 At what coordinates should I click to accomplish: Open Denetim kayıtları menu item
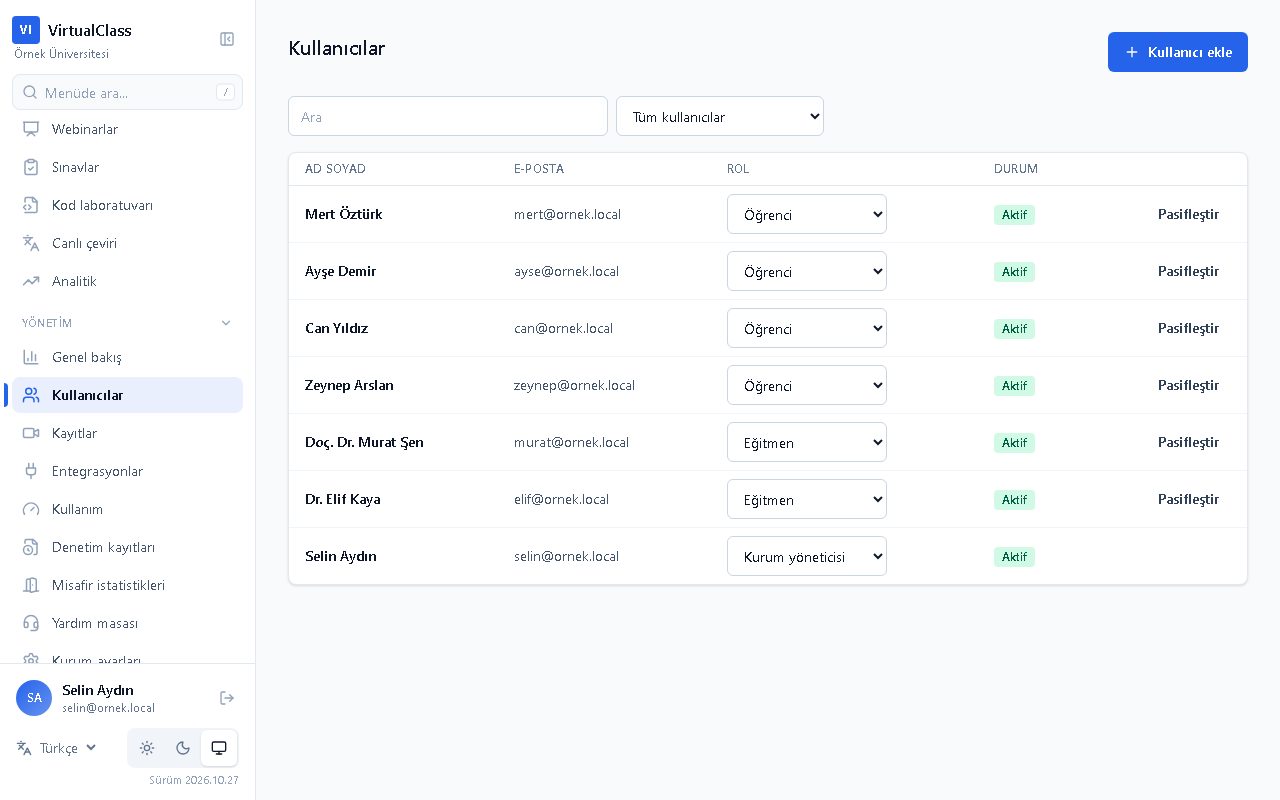tap(128, 547)
